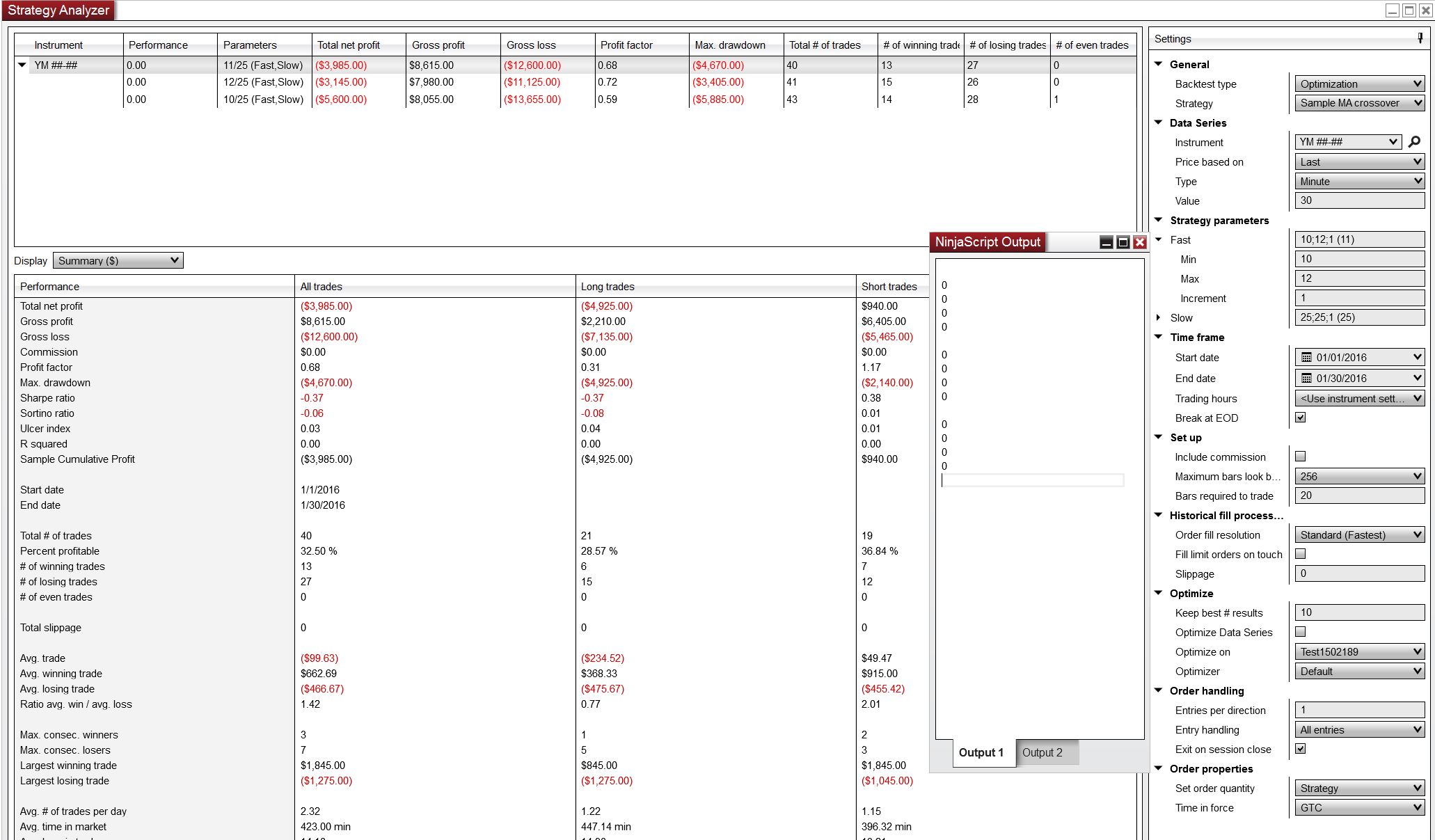Minimize the NinjaScript Output window
The height and width of the screenshot is (840, 1435).
(1106, 242)
